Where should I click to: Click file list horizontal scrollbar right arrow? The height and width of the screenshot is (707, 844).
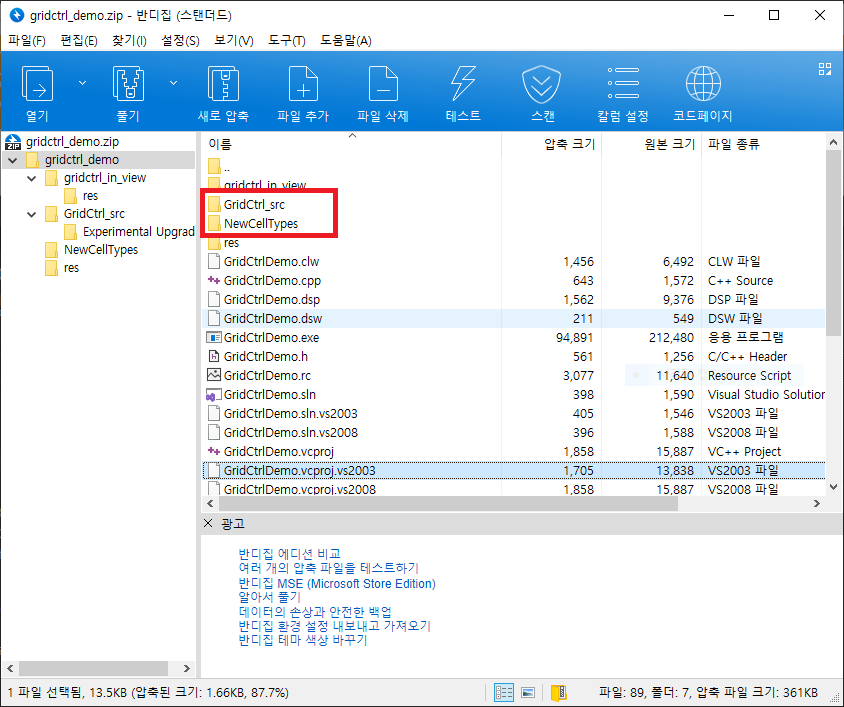point(817,504)
